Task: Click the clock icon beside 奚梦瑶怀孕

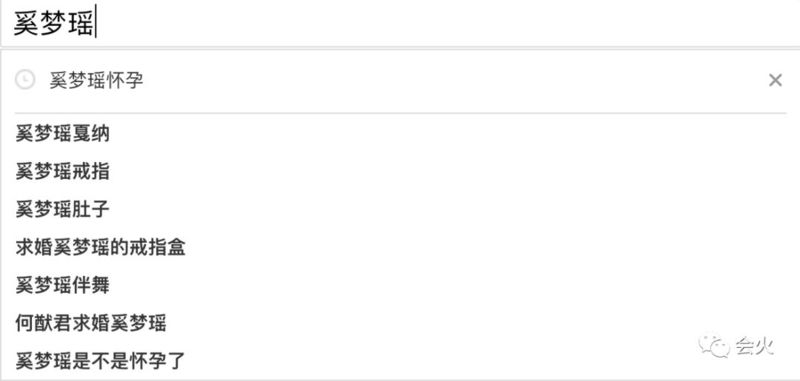Action: pyautogui.click(x=25, y=80)
